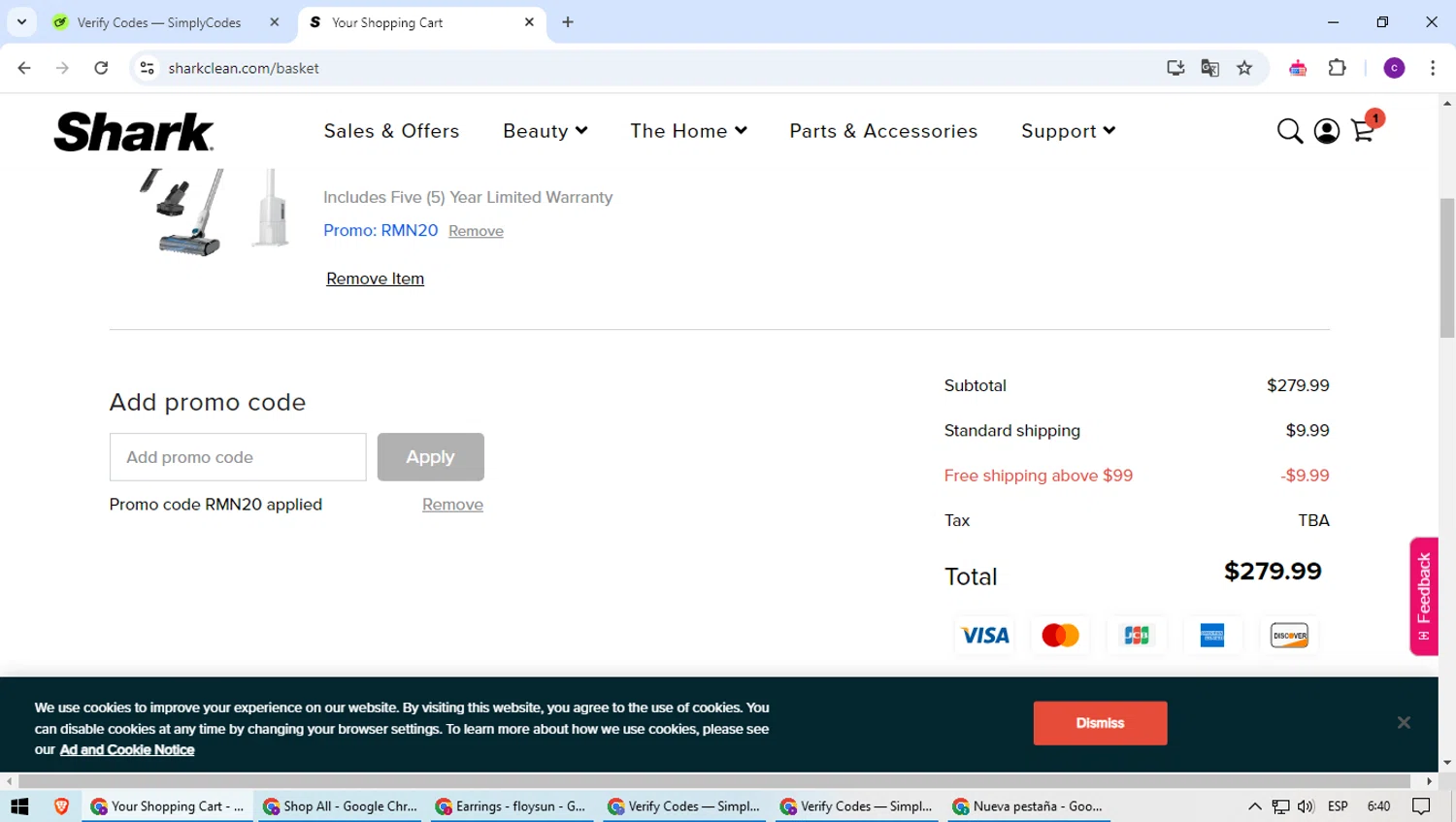Click the install app icon in address bar
The width and height of the screenshot is (1456, 822).
click(x=1175, y=68)
